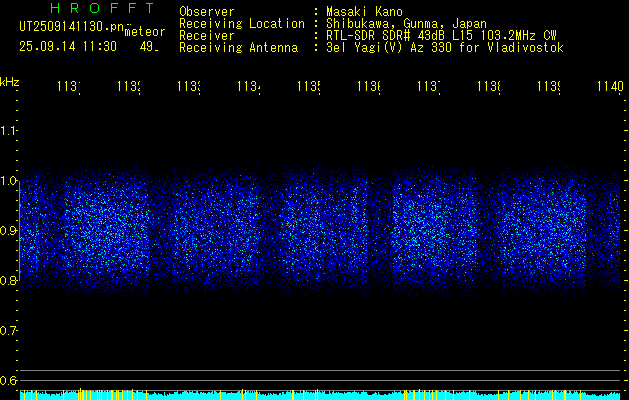Click the kHz axis unit label
Viewport: 629px width, 400px height.
pos(10,83)
